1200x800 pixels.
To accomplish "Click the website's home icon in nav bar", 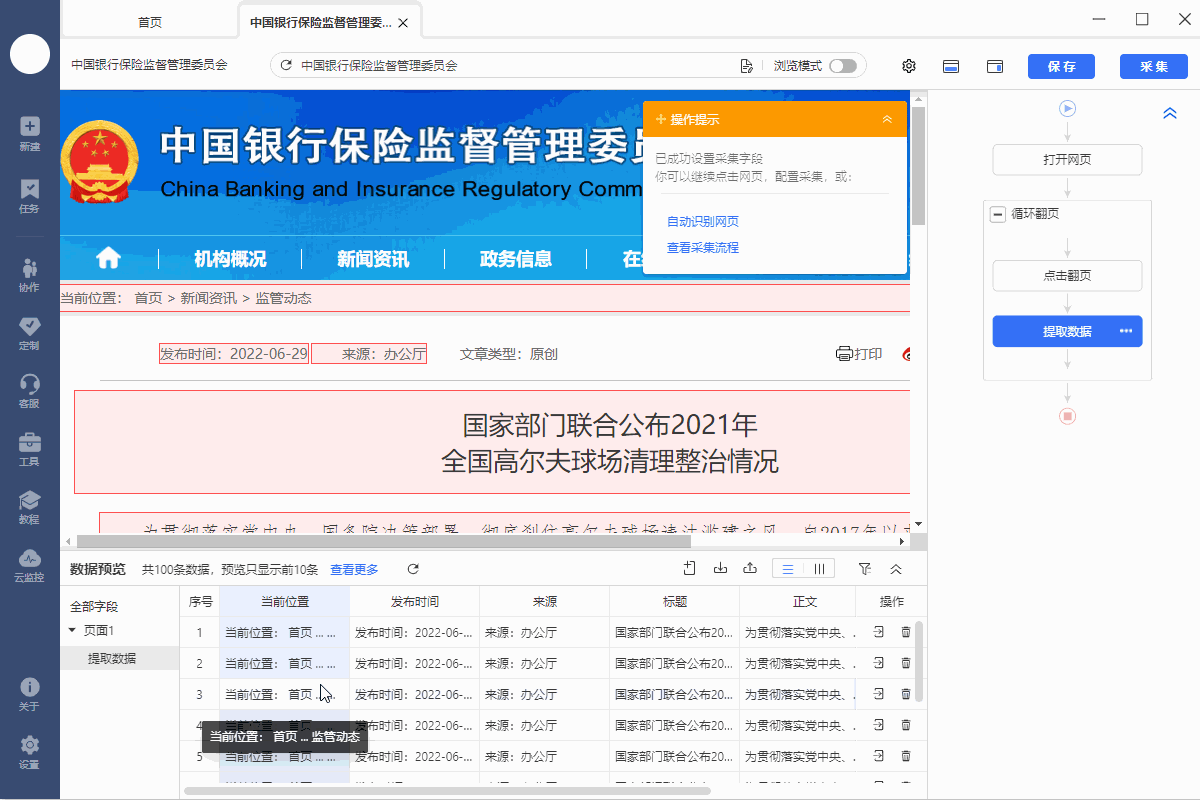I will tap(108, 259).
